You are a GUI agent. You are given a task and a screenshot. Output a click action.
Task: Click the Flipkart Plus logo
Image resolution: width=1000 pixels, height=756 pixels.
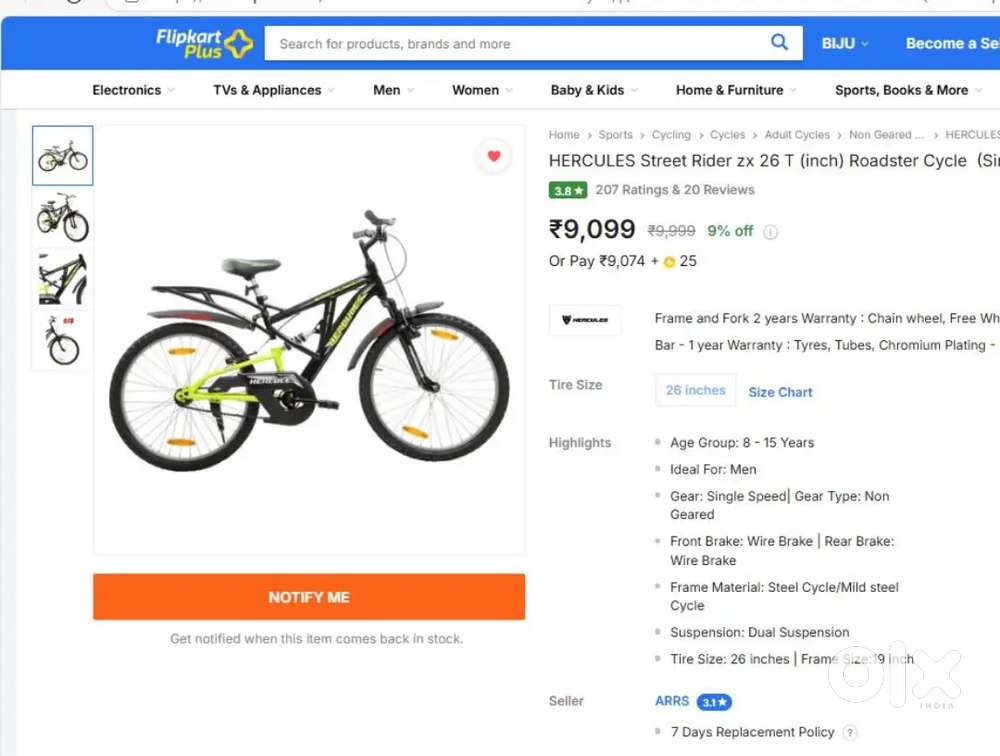(204, 43)
